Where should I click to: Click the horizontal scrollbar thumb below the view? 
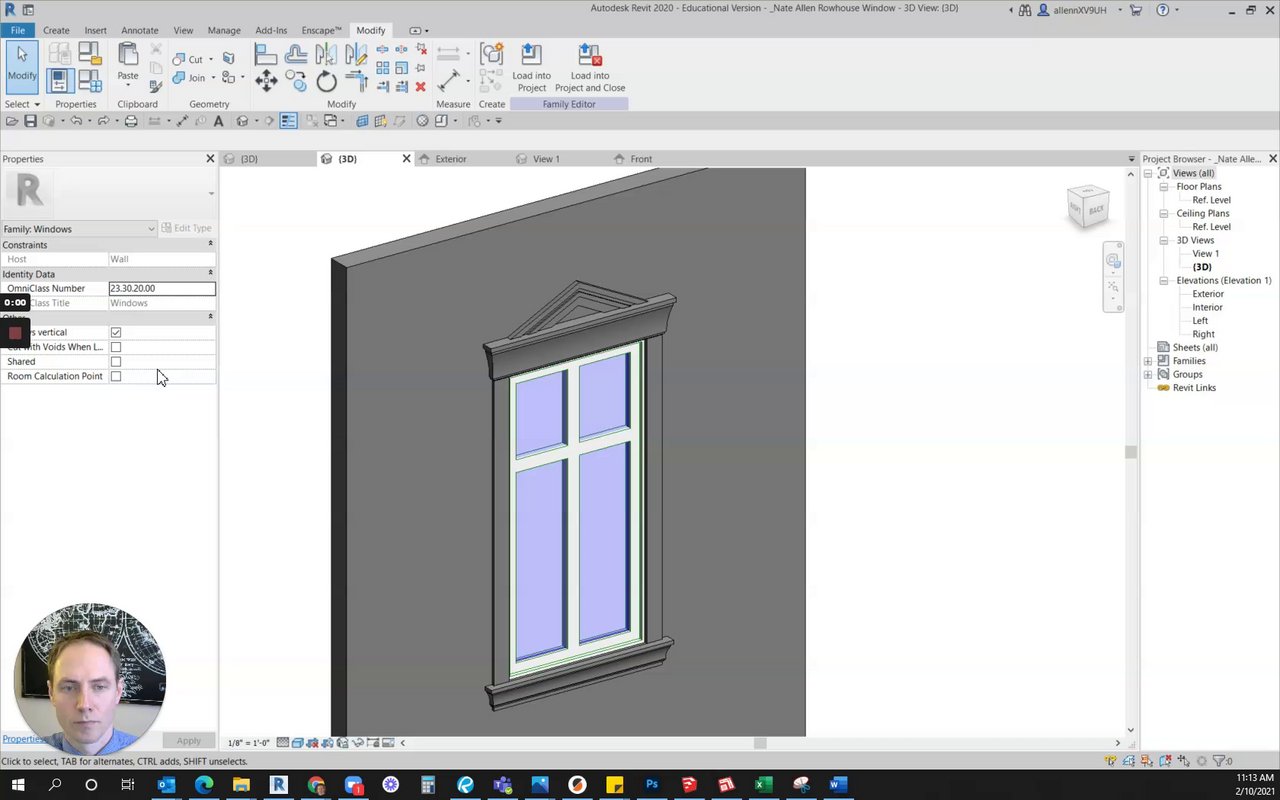click(760, 743)
